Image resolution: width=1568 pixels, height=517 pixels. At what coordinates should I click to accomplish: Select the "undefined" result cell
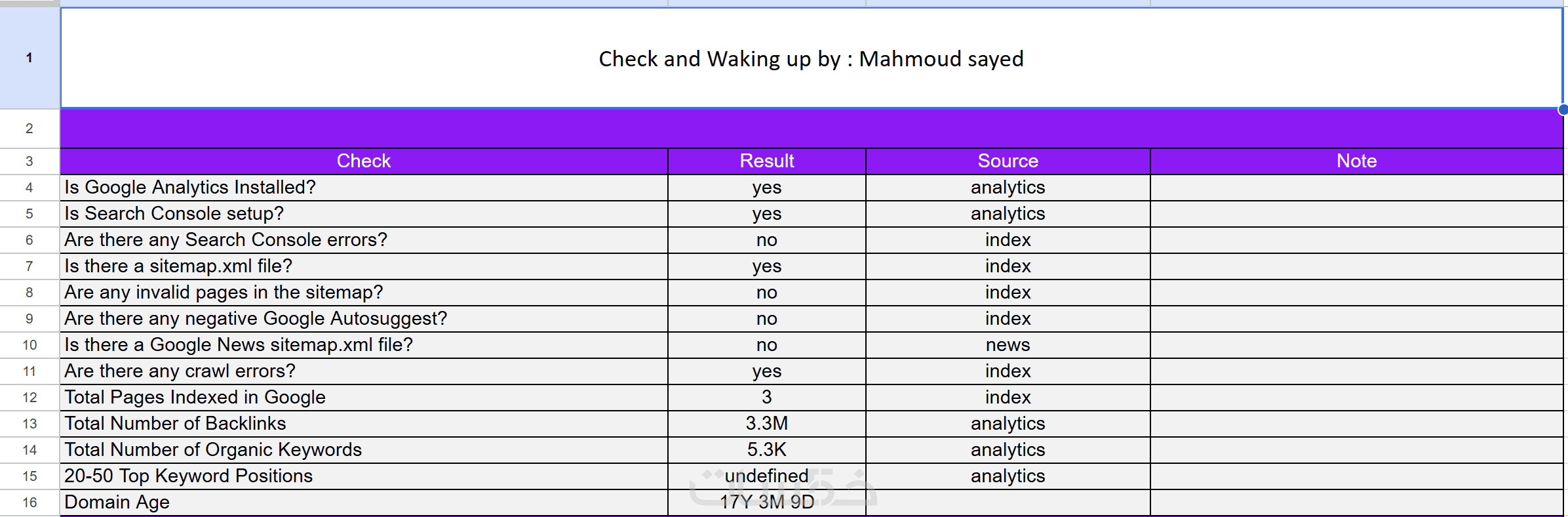(x=766, y=476)
